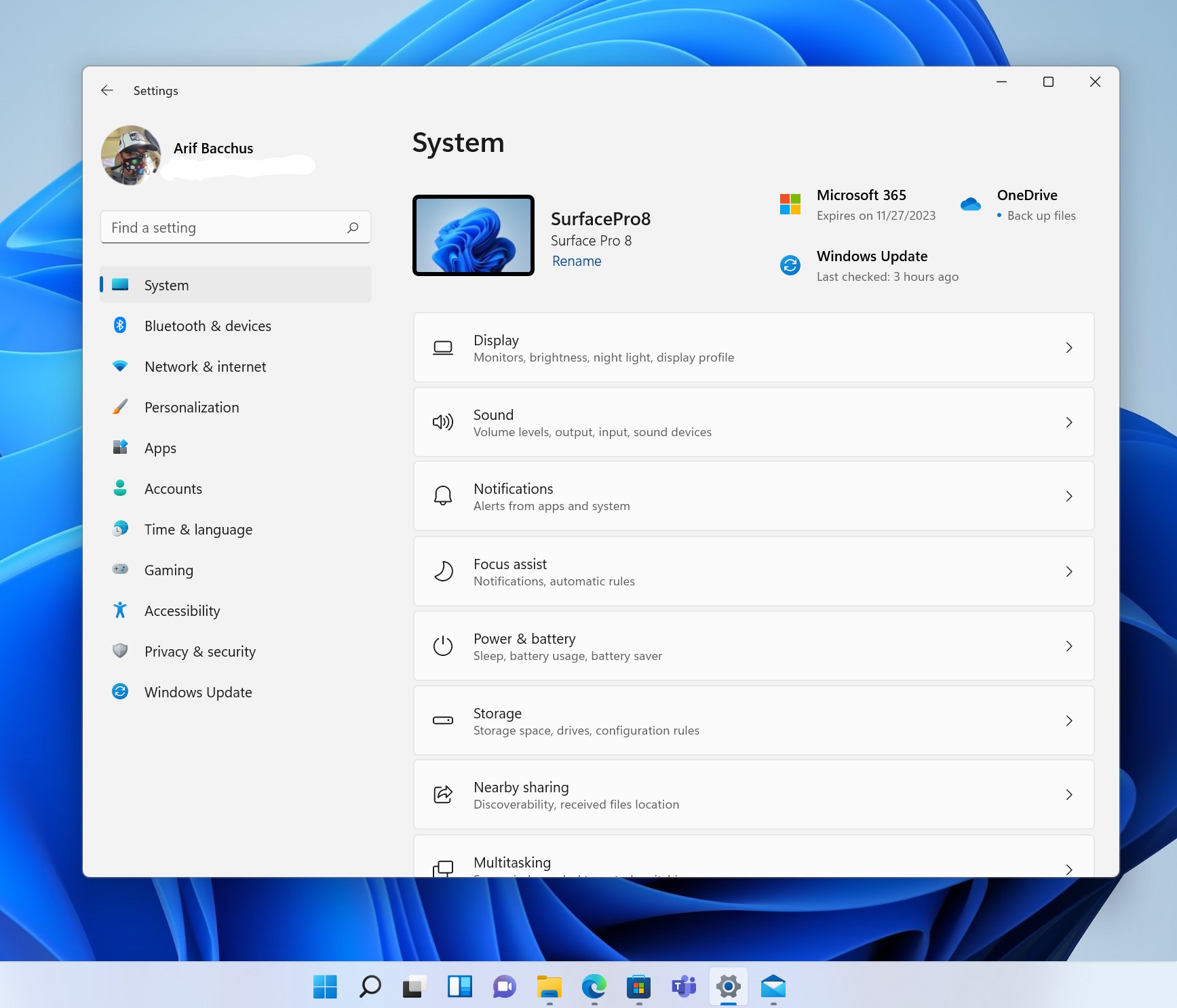
Task: Click the Find a setting search box
Action: 235,227
